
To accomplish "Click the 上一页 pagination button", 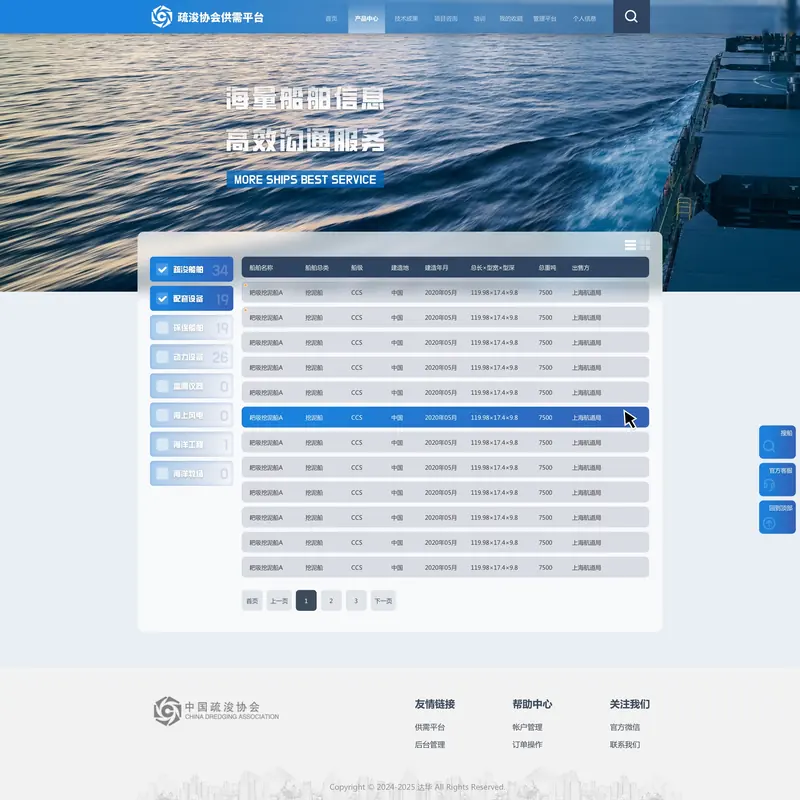I will coord(279,601).
